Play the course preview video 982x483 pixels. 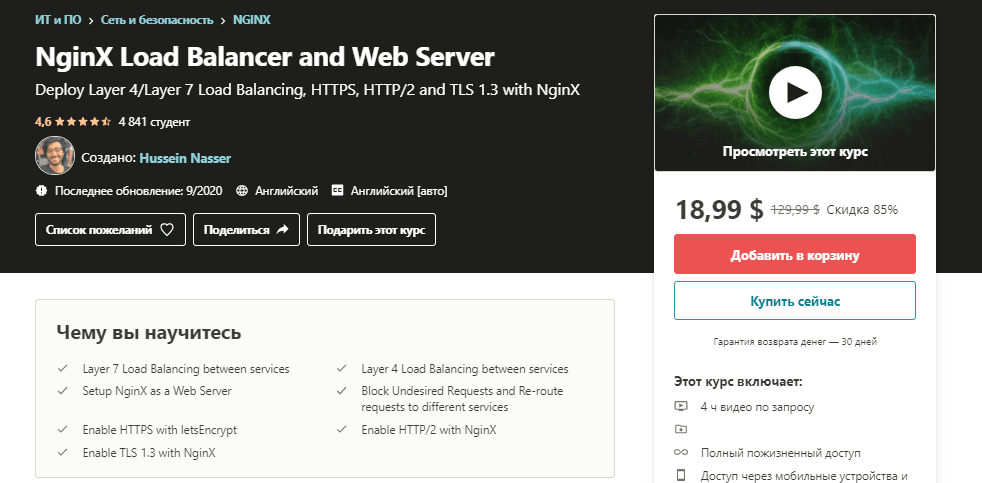pyautogui.click(x=795, y=93)
